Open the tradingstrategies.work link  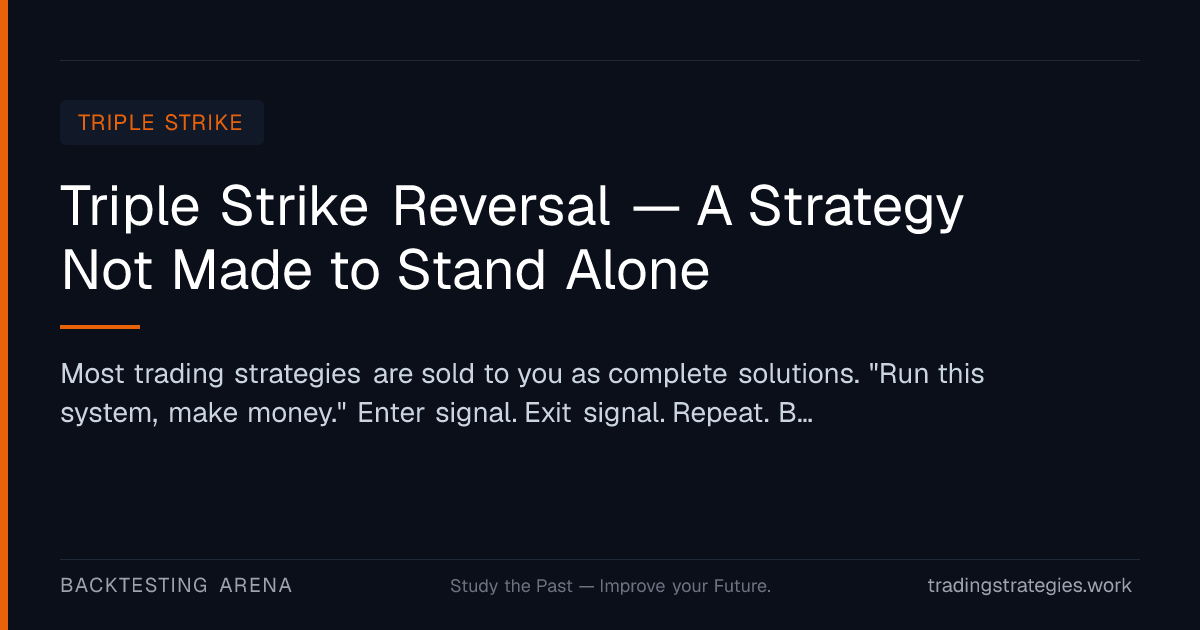(1030, 586)
